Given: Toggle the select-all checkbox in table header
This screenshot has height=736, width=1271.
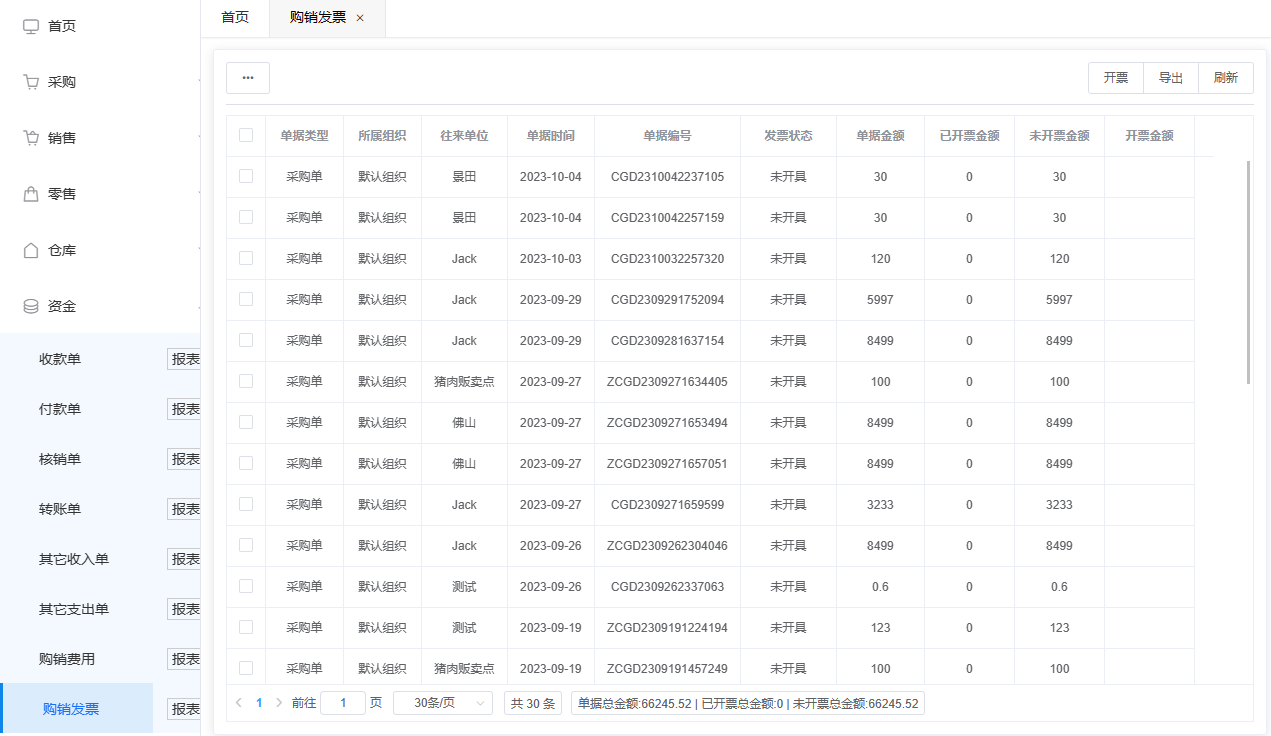Looking at the screenshot, I should click(x=246, y=135).
